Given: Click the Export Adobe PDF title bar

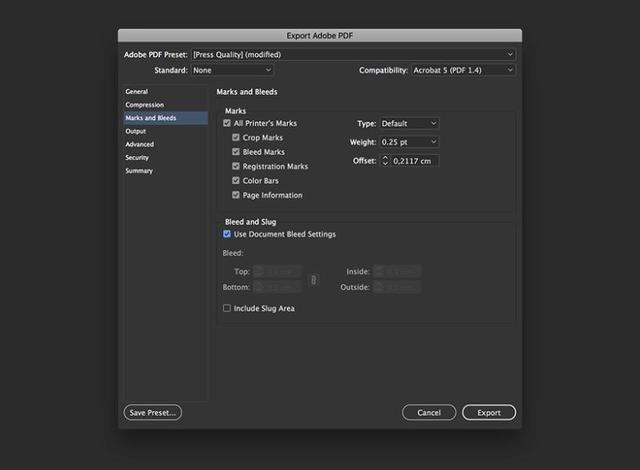Looking at the screenshot, I should (320, 35).
